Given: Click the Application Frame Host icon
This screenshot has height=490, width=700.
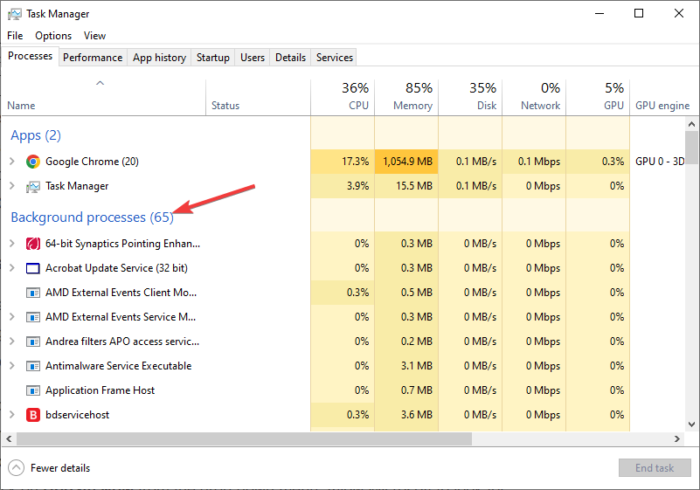Looking at the screenshot, I should pos(33,391).
